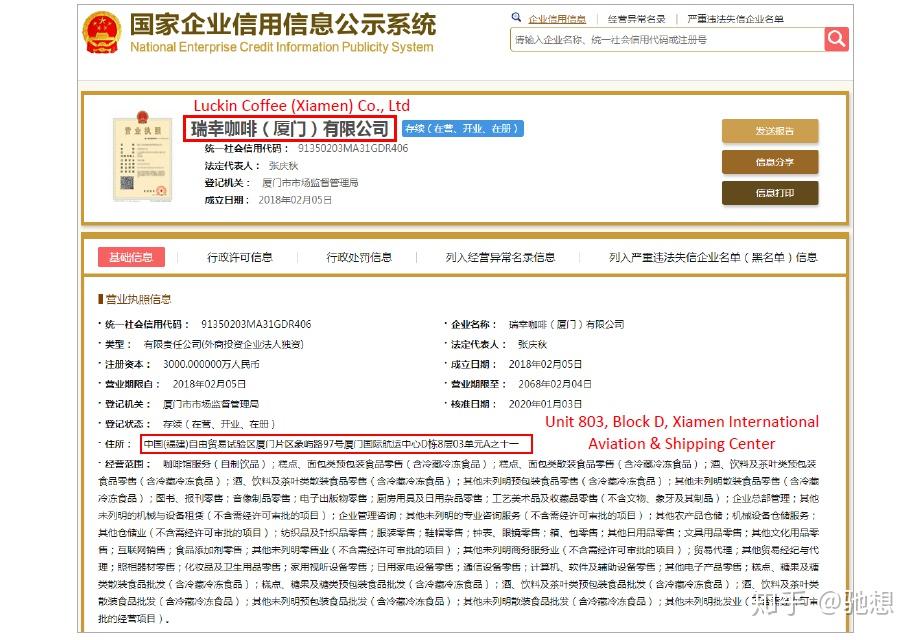Click the company type 有限责任公司(外商投资企业法人独资)
The image size is (917, 640).
point(223,345)
